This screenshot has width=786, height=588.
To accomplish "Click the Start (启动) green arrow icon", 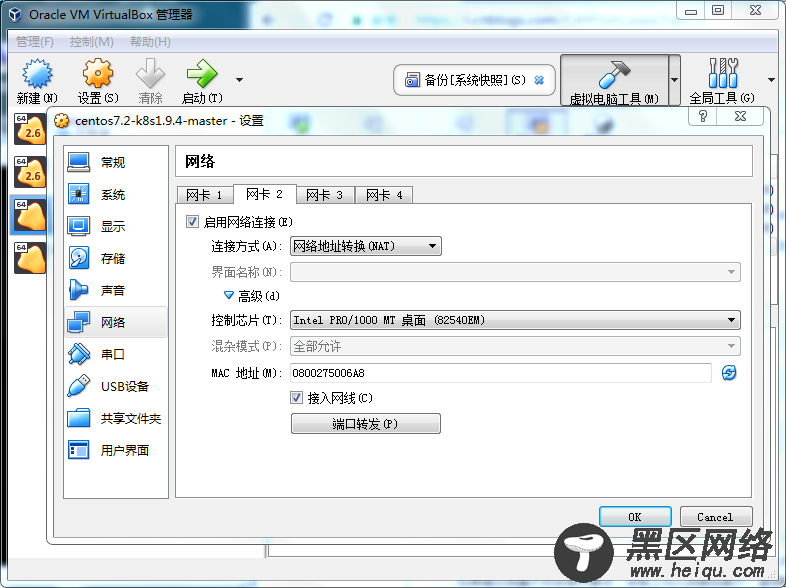I will (x=202, y=73).
